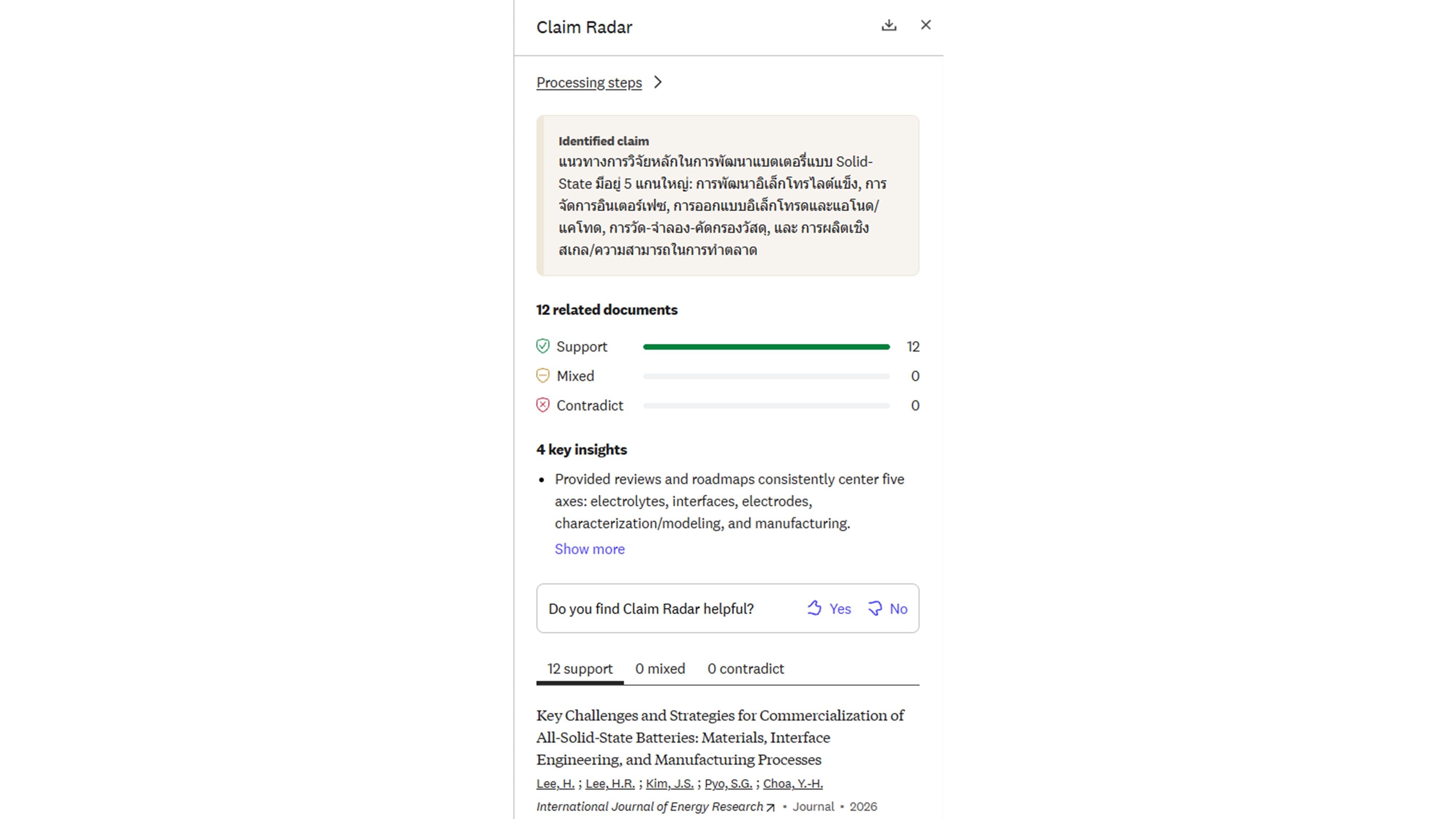Click the thumbs-up Yes icon
The width and height of the screenshot is (1456, 819).
coord(814,608)
